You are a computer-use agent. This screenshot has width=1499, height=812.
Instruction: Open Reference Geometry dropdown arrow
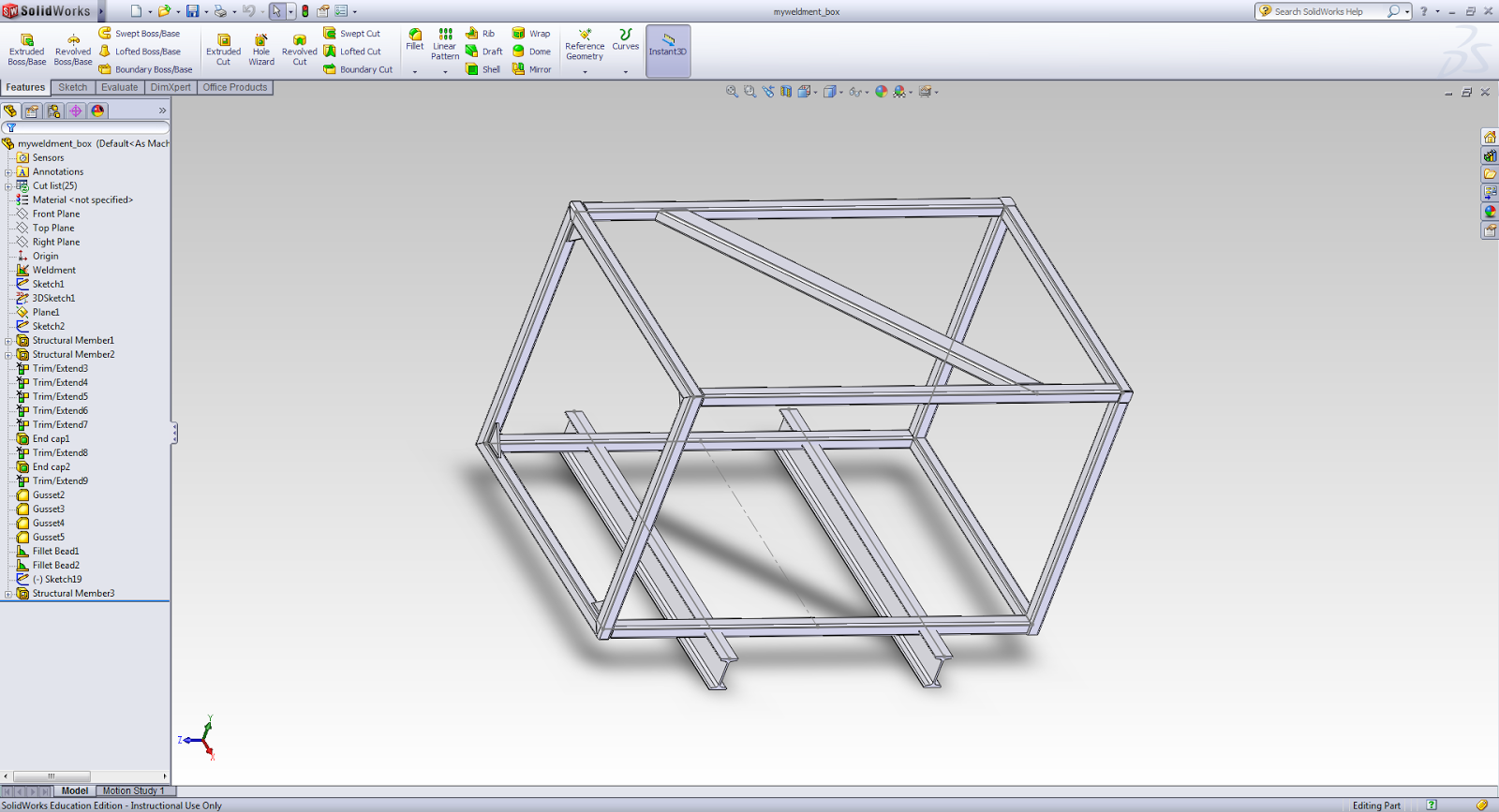point(585,71)
